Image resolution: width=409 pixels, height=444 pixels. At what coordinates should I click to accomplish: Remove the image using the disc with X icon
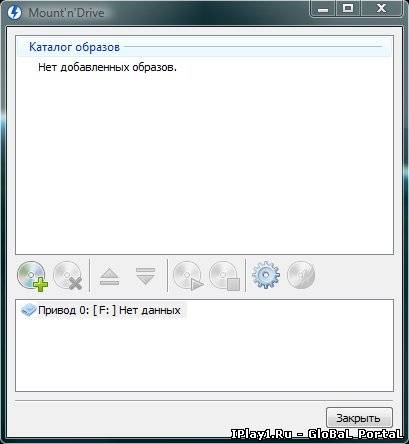(68, 276)
